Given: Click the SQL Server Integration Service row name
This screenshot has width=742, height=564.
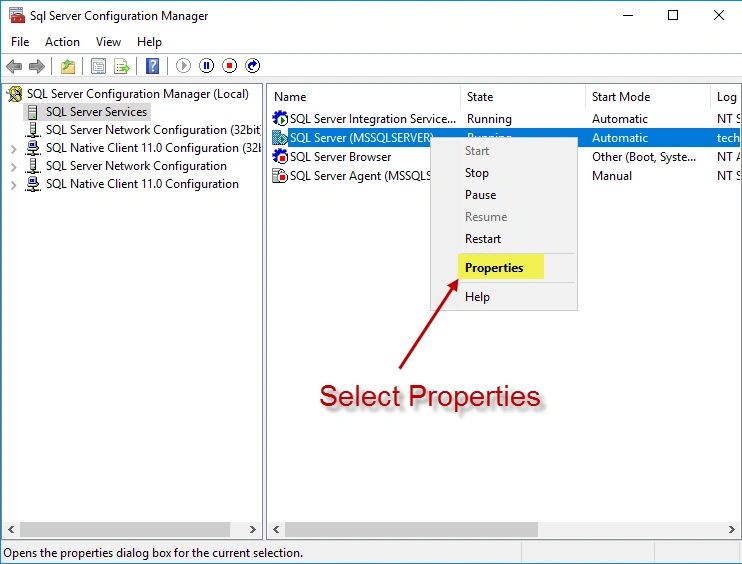Looking at the screenshot, I should point(372,118).
